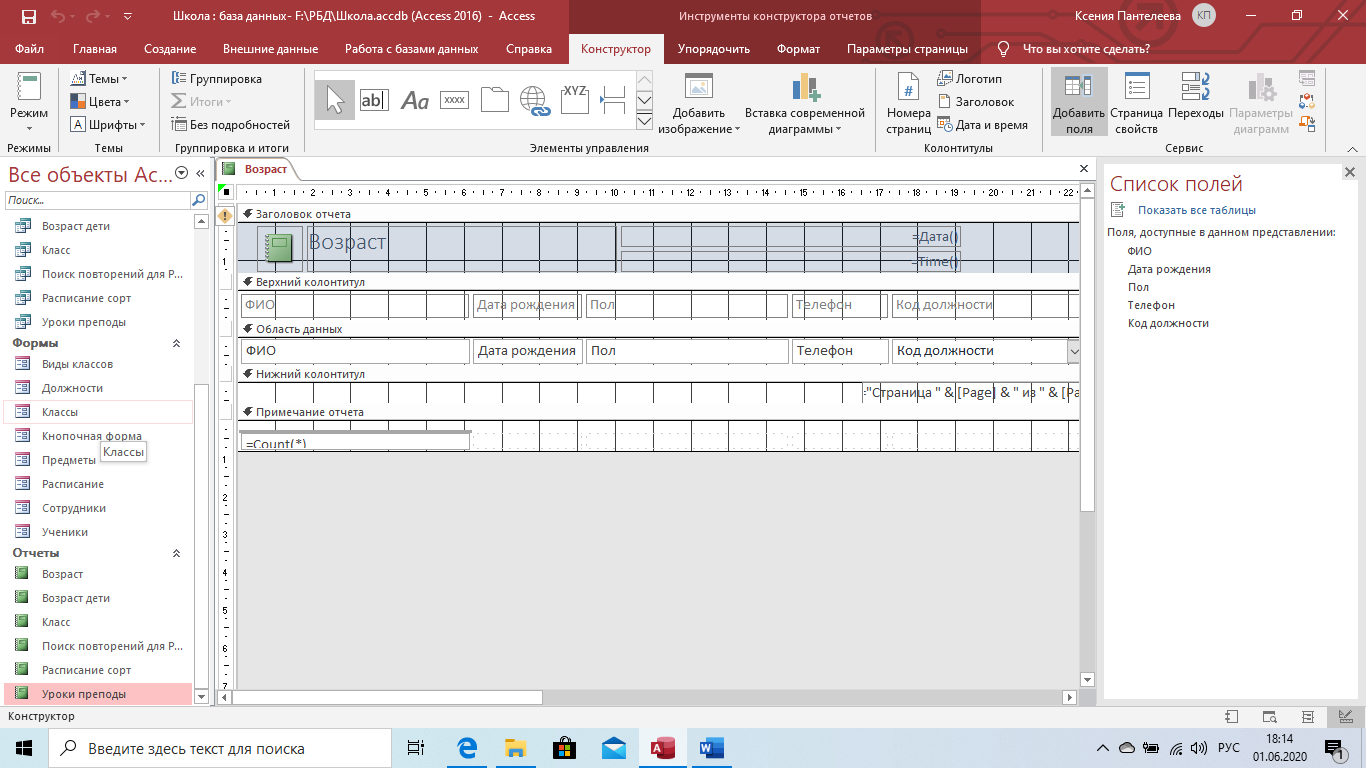The height and width of the screenshot is (768, 1366).
Task: Pick the text box (ab|) control
Action: coord(374,100)
